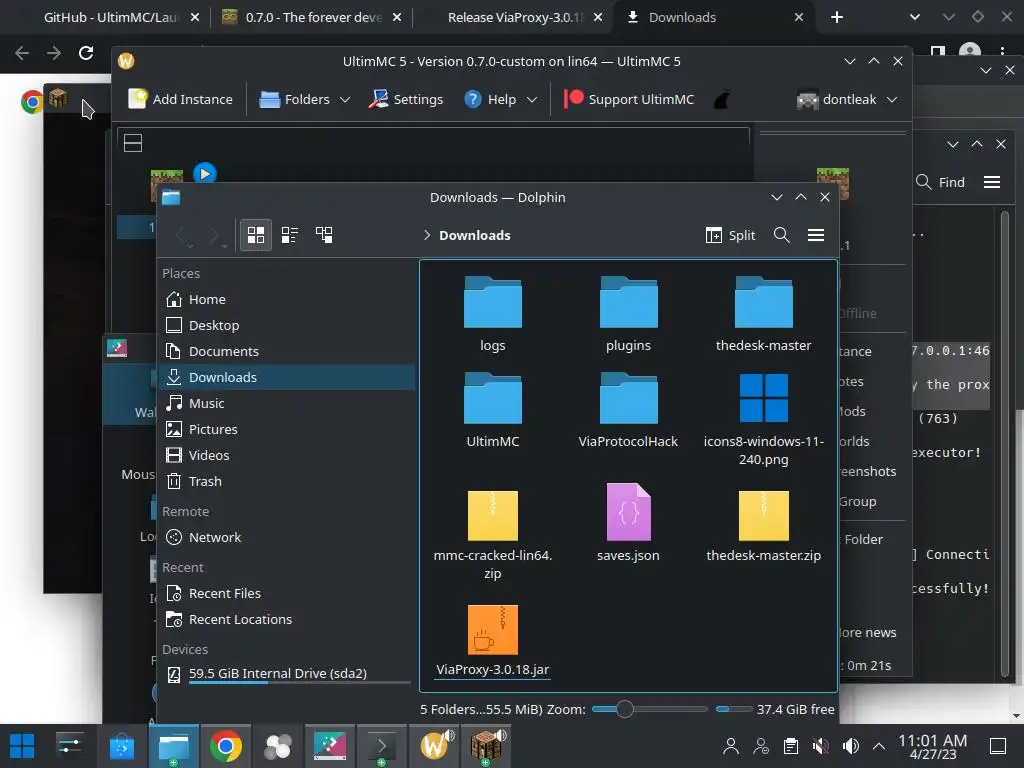Open the volume tray icon

(x=850, y=746)
